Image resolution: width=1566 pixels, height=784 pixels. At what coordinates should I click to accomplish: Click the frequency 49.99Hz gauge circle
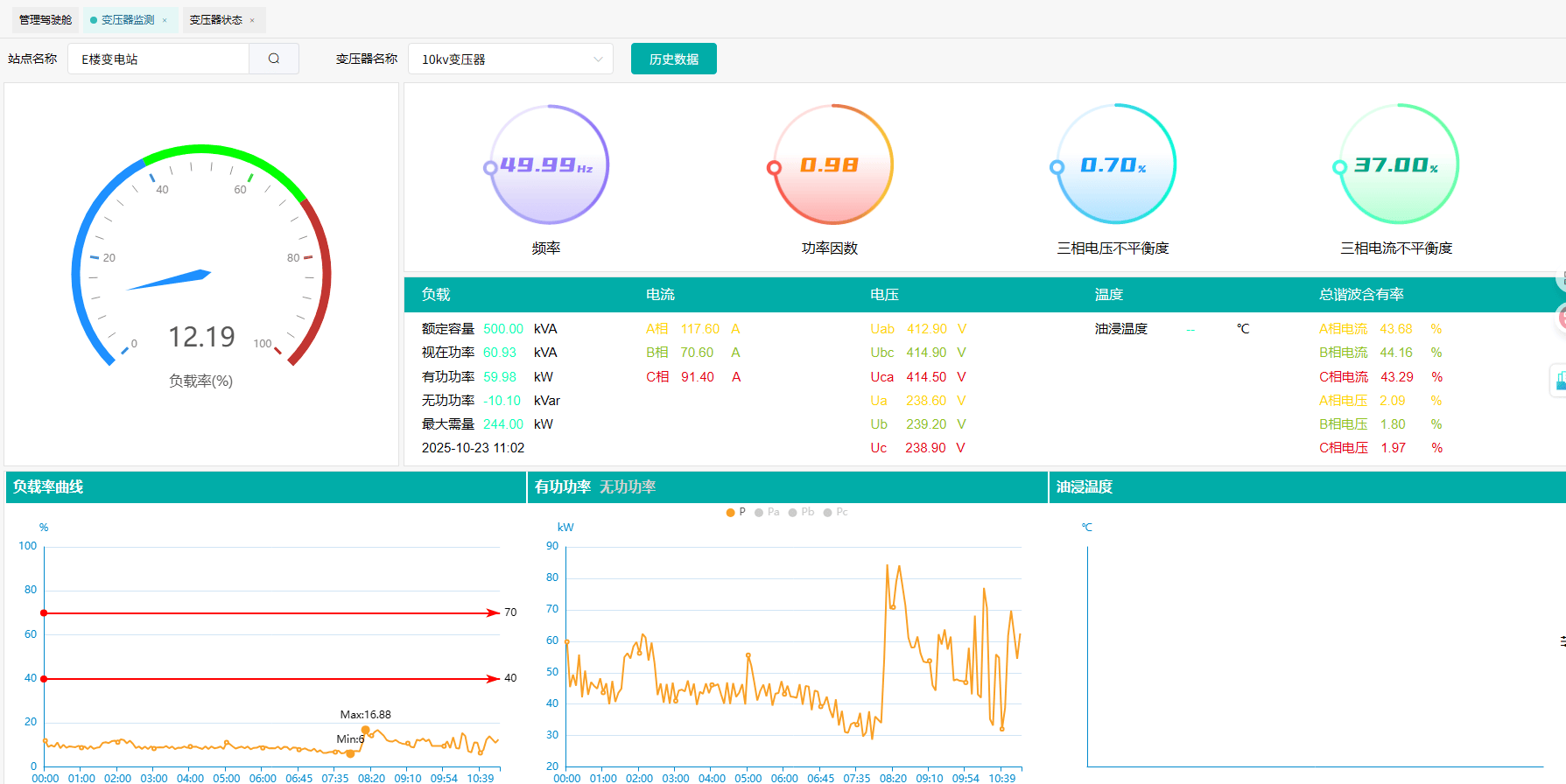pyautogui.click(x=548, y=164)
